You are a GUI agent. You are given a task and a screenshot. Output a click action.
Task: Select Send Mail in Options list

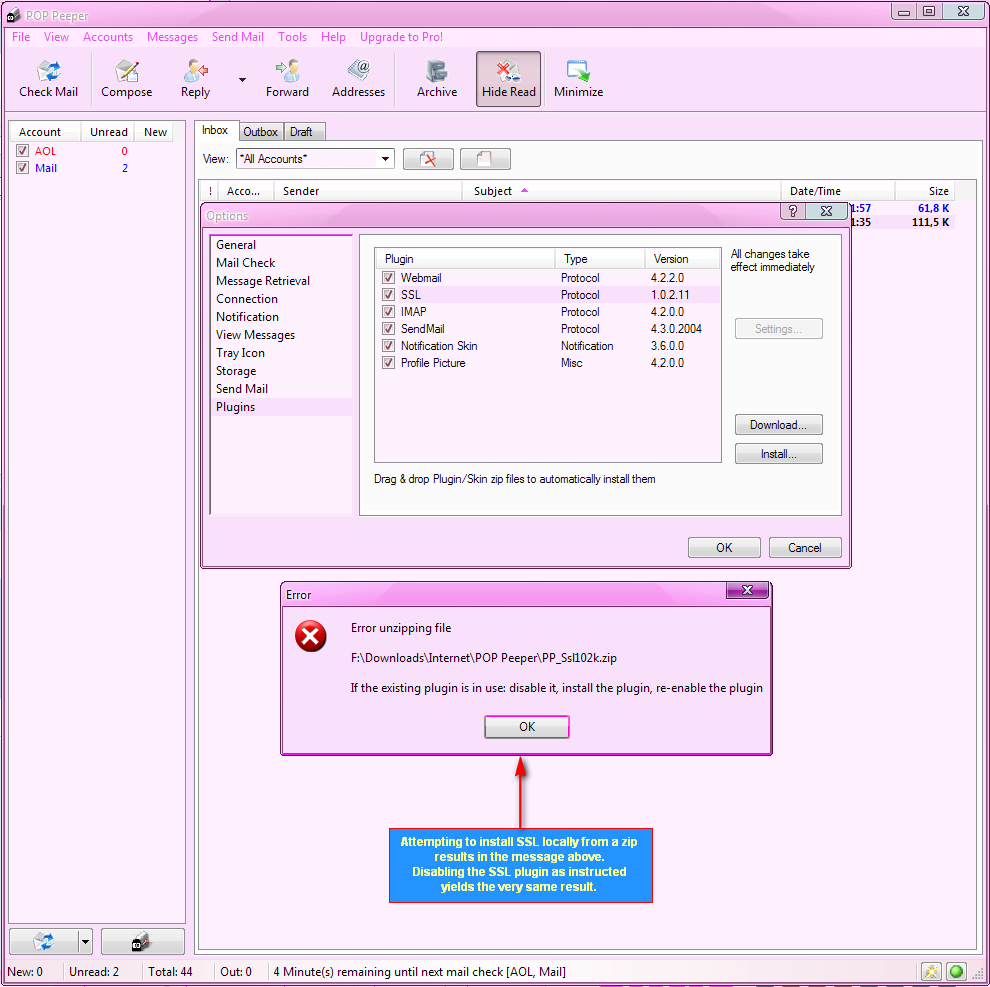282,388
